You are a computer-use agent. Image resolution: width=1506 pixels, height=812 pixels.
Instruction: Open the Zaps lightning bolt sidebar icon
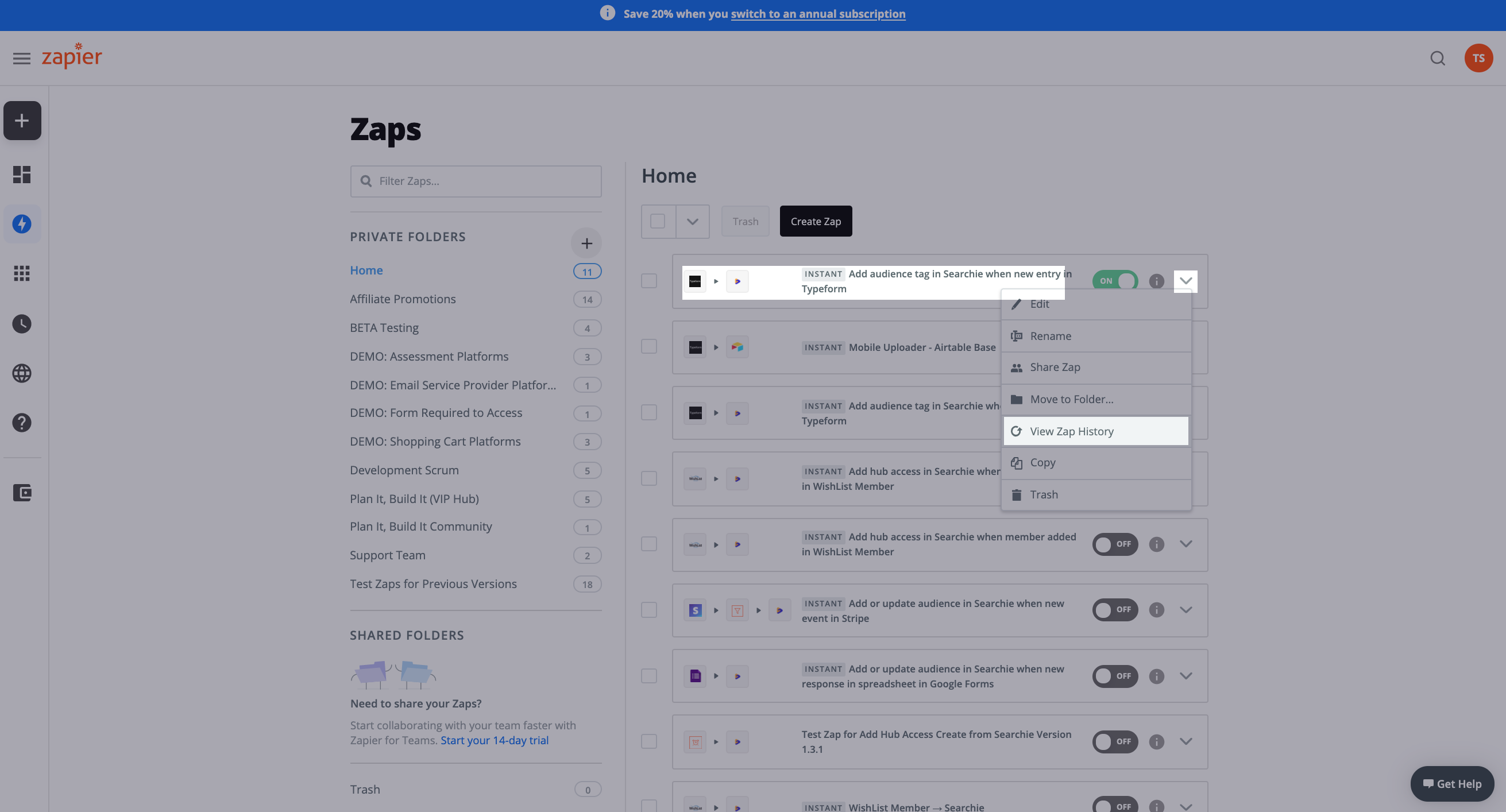tap(22, 223)
